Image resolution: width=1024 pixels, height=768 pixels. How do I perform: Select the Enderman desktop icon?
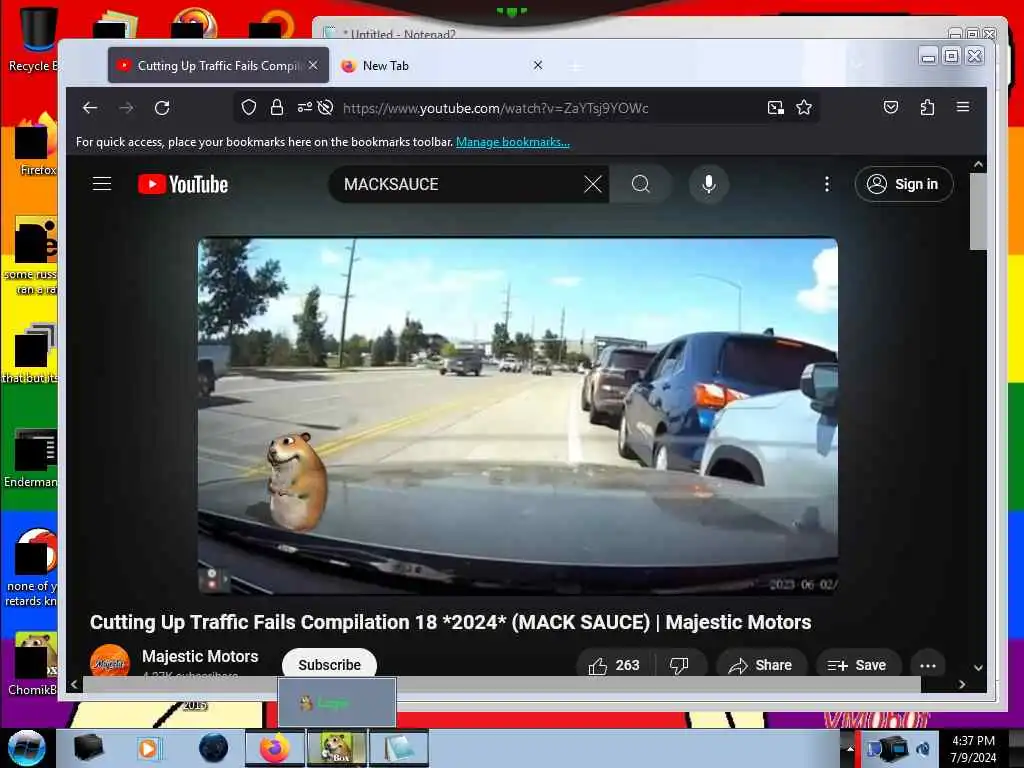pos(31,457)
